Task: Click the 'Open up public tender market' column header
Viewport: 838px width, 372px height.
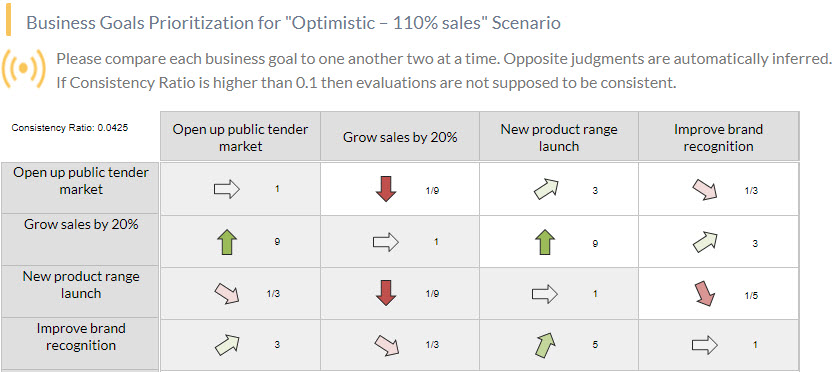Action: (x=240, y=137)
